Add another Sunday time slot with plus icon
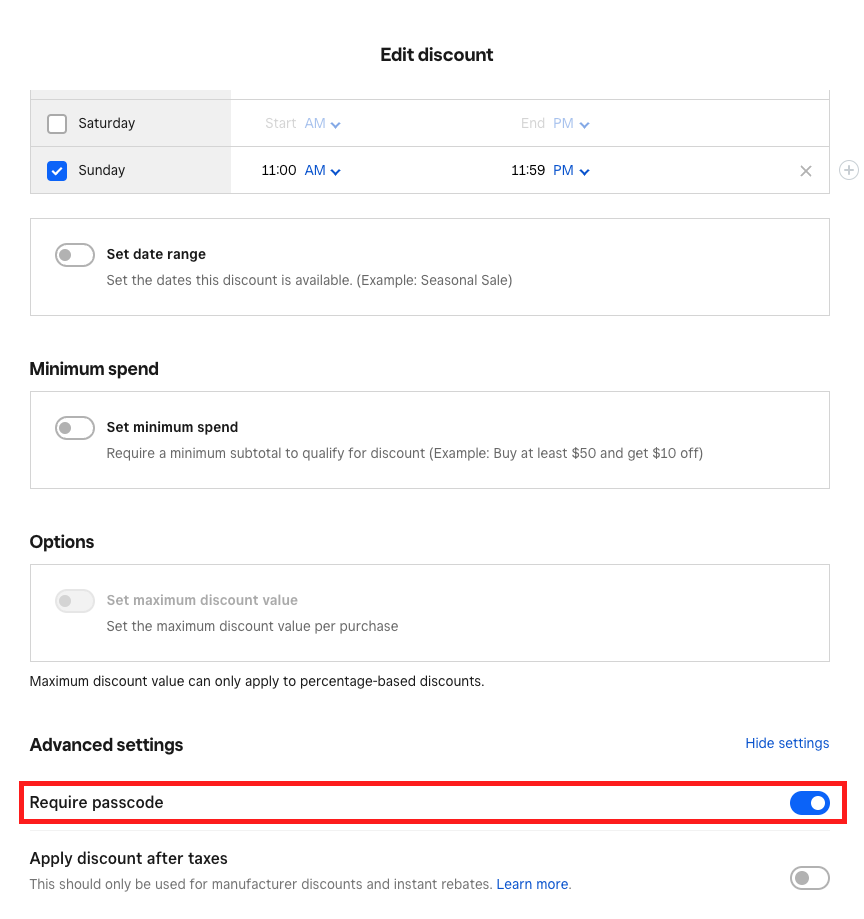Viewport: 864px width, 919px height. (x=849, y=171)
